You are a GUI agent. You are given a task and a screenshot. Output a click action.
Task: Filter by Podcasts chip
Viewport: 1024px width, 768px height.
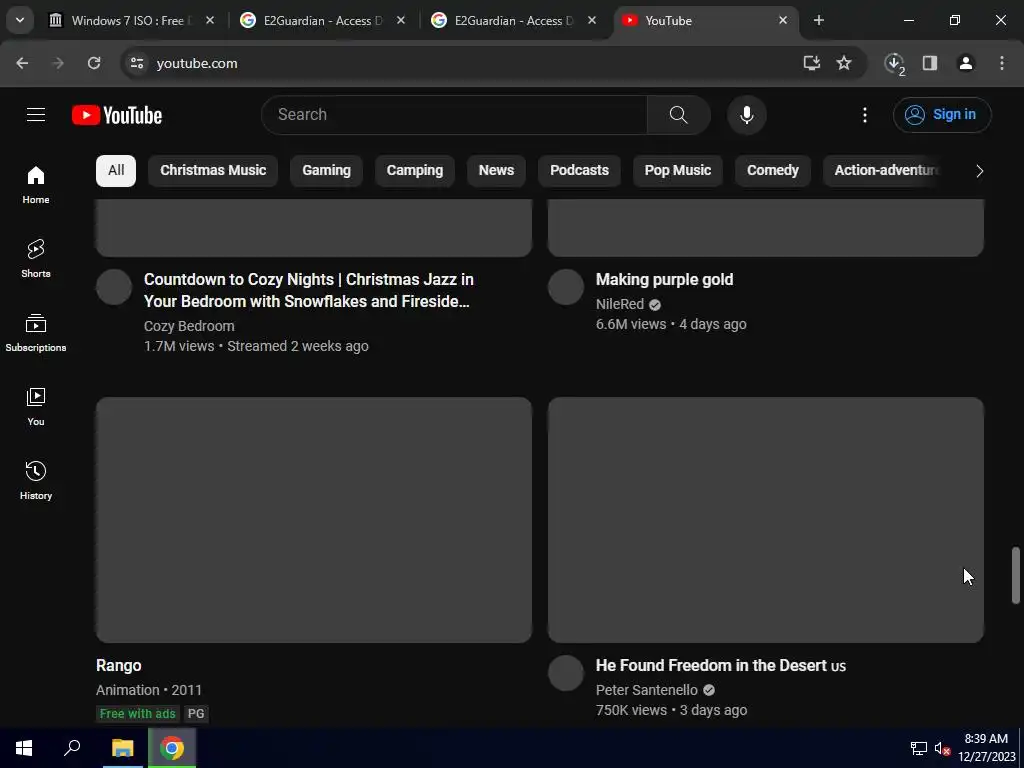[579, 170]
